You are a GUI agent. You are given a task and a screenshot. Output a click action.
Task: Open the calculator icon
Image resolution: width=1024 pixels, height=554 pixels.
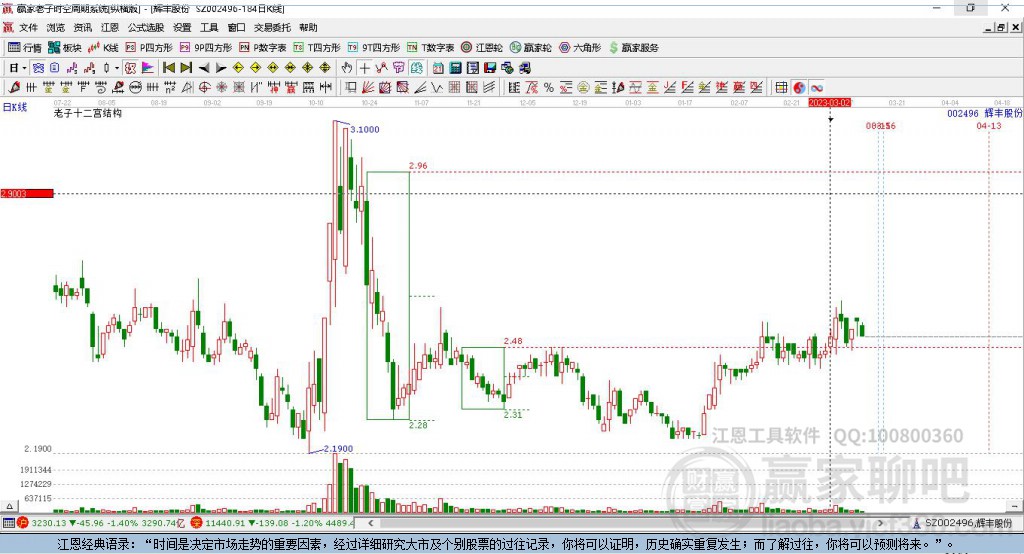[x=455, y=68]
